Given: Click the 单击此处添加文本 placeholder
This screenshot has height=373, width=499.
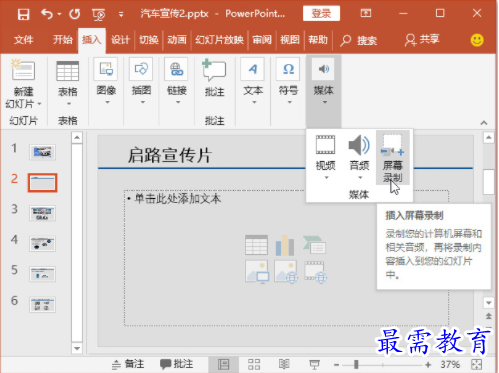Looking at the screenshot, I should click(177, 199).
